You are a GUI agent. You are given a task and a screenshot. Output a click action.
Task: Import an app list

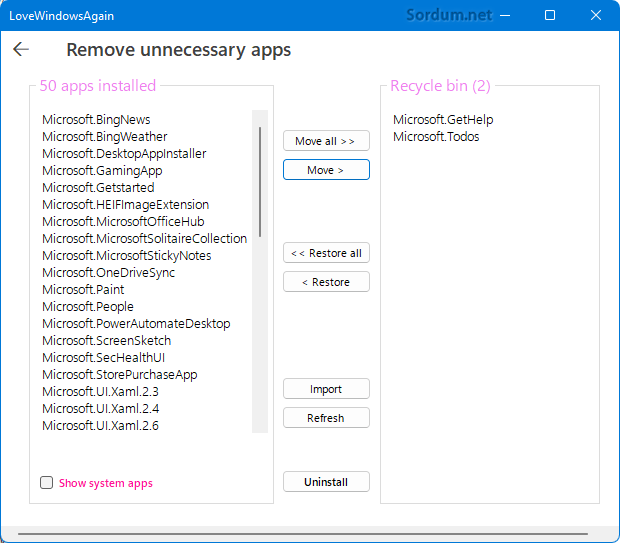[326, 389]
